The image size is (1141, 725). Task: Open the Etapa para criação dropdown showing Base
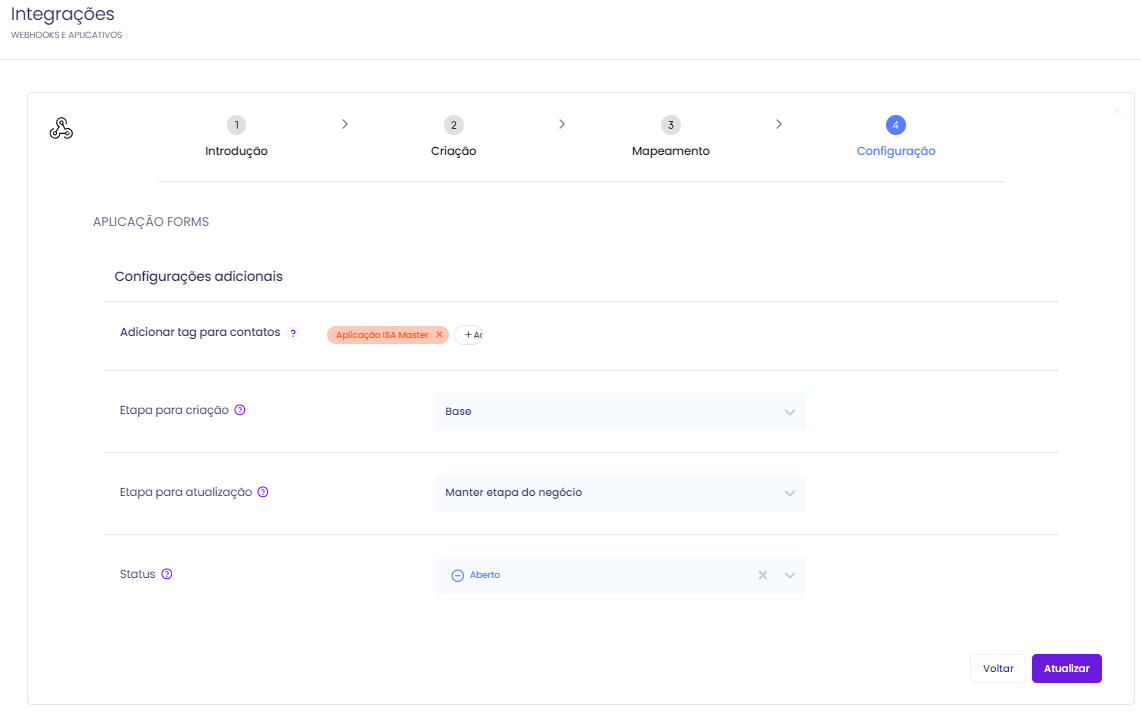click(x=620, y=411)
